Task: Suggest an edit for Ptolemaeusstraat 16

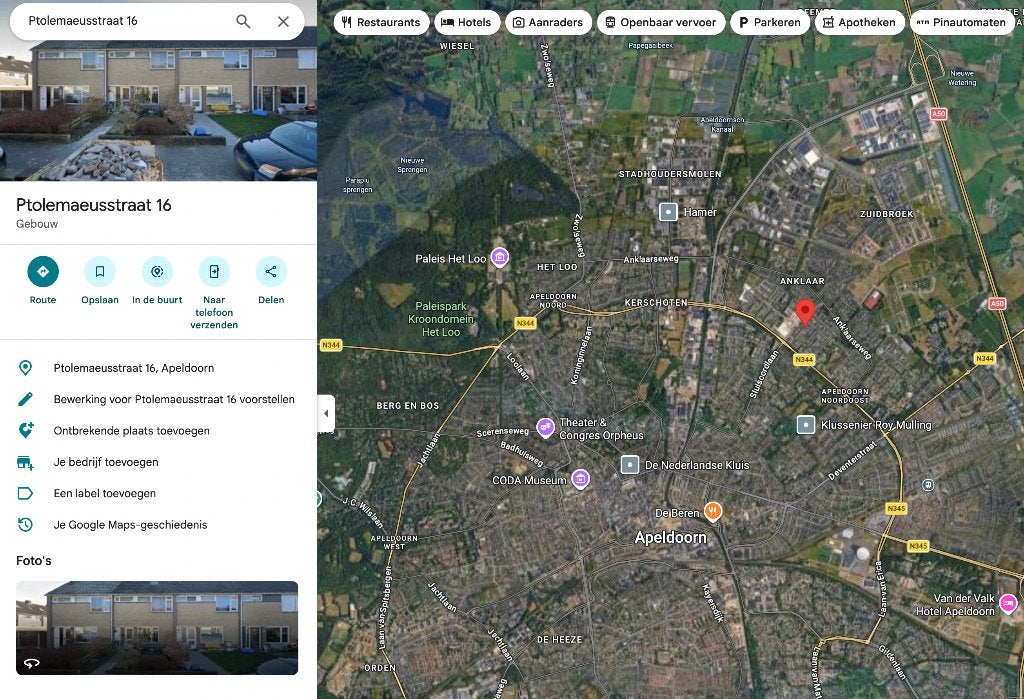Action: click(158, 399)
